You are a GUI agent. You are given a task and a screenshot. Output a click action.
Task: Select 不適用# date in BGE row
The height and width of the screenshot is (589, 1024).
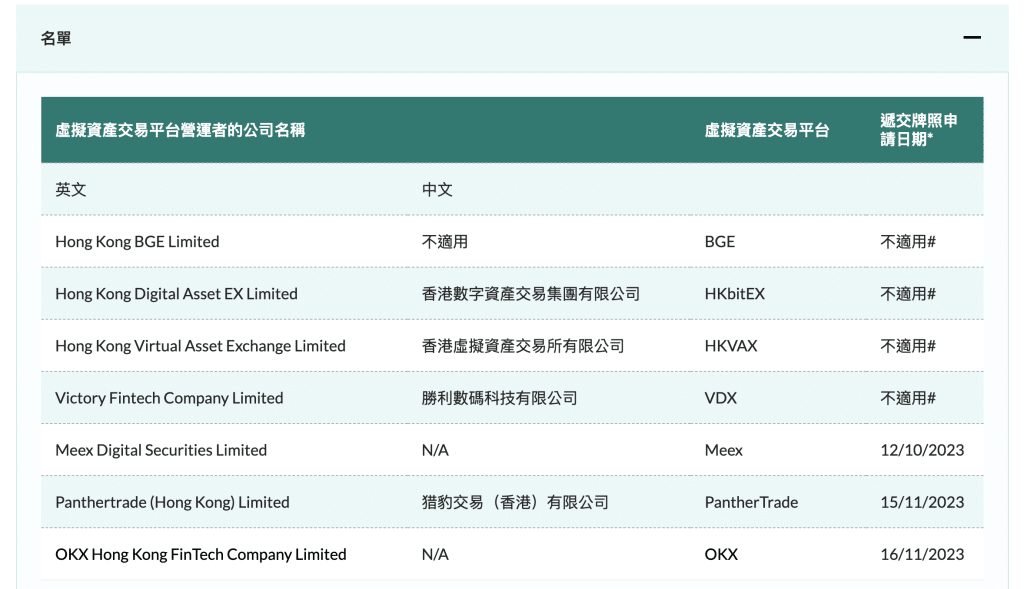pos(908,242)
